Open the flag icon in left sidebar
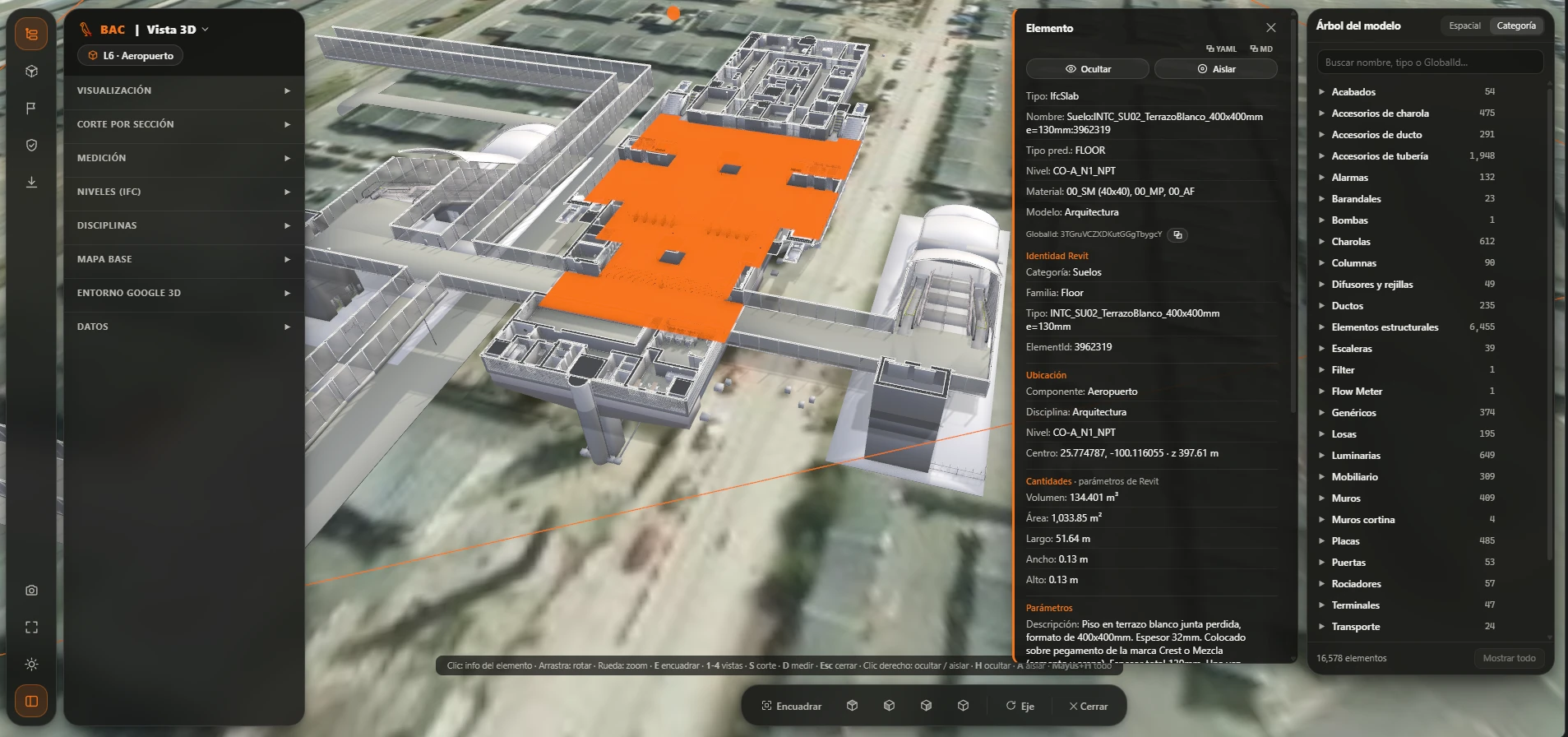Screen dimensions: 1568x737 (31, 109)
